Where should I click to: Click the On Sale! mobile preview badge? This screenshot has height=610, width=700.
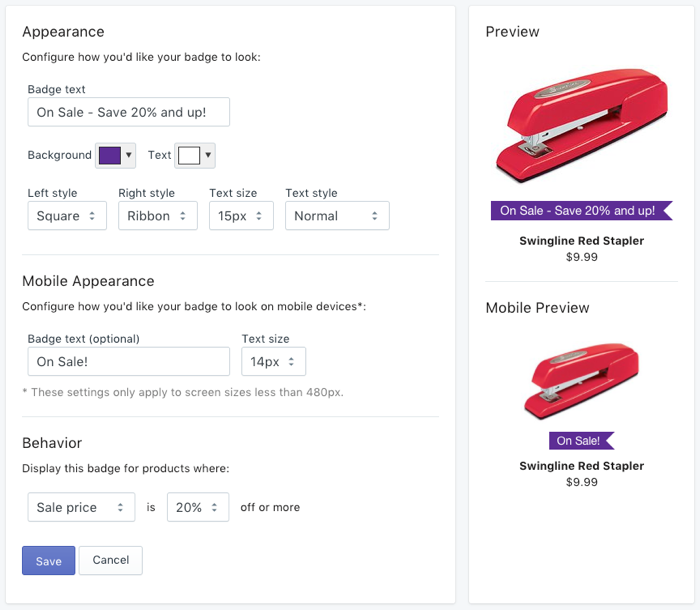(581, 441)
